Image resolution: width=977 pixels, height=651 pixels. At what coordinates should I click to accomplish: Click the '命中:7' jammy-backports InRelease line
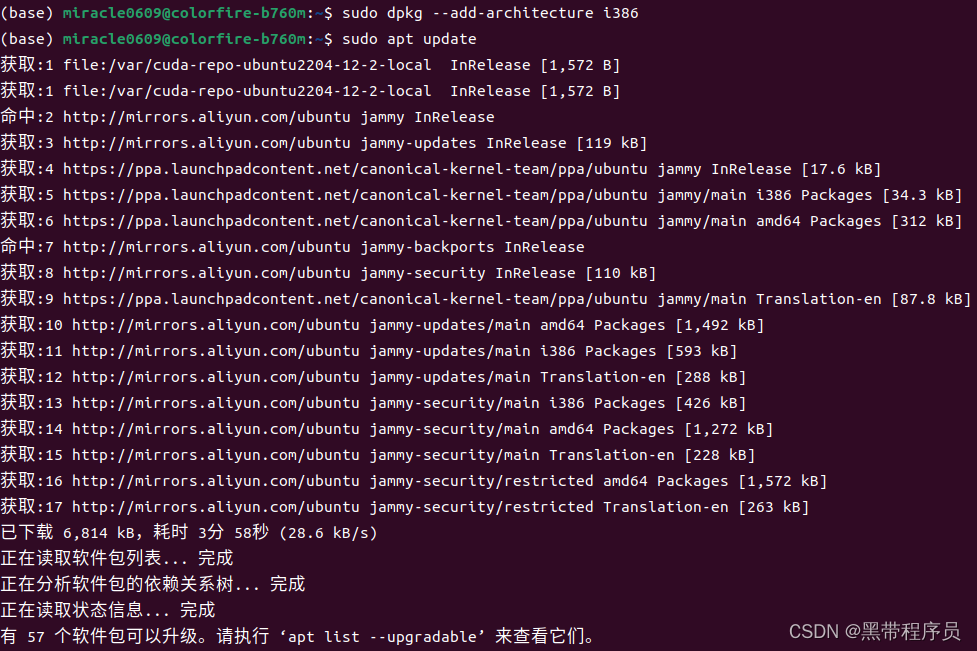click(292, 247)
